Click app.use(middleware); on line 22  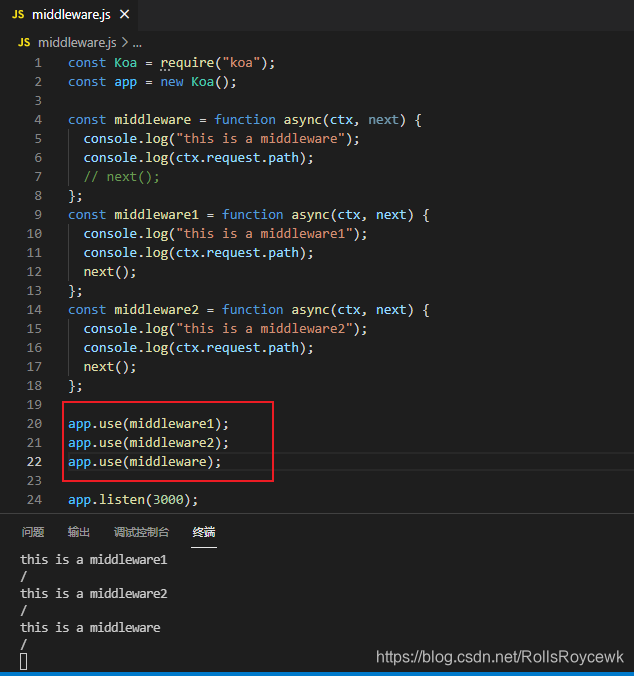coord(144,462)
